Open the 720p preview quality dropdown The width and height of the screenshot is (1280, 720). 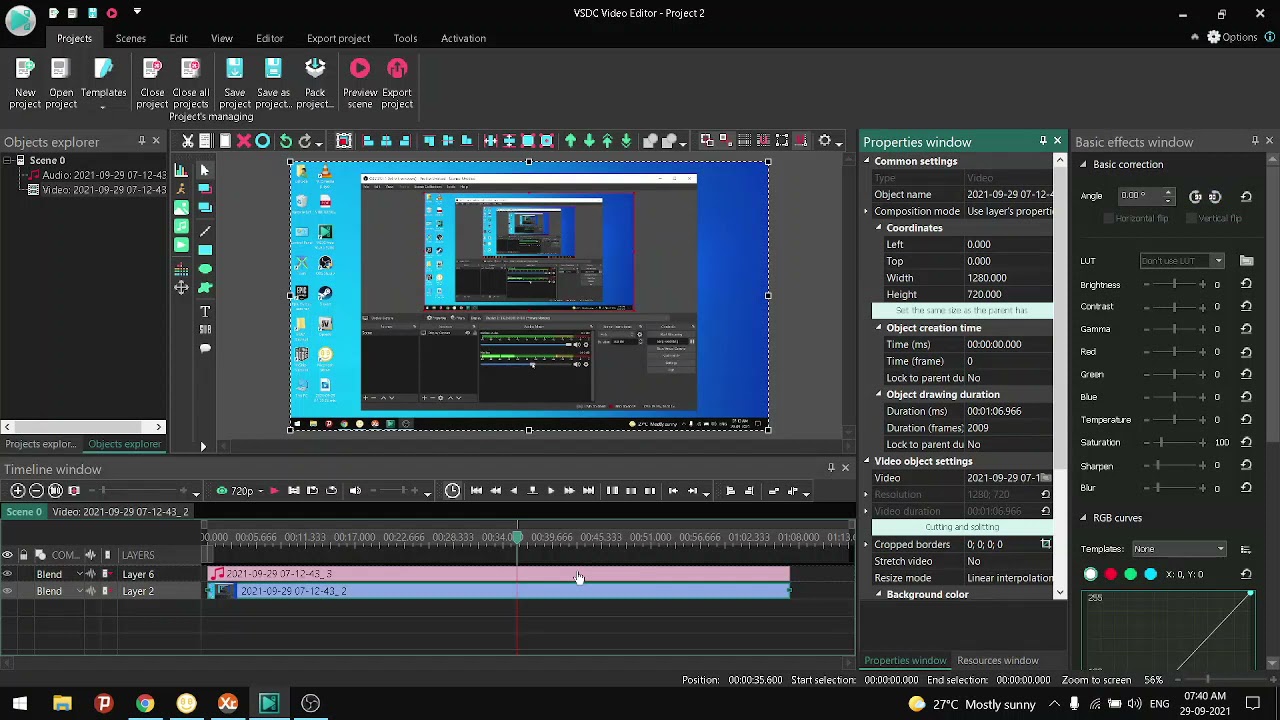pyautogui.click(x=260, y=491)
